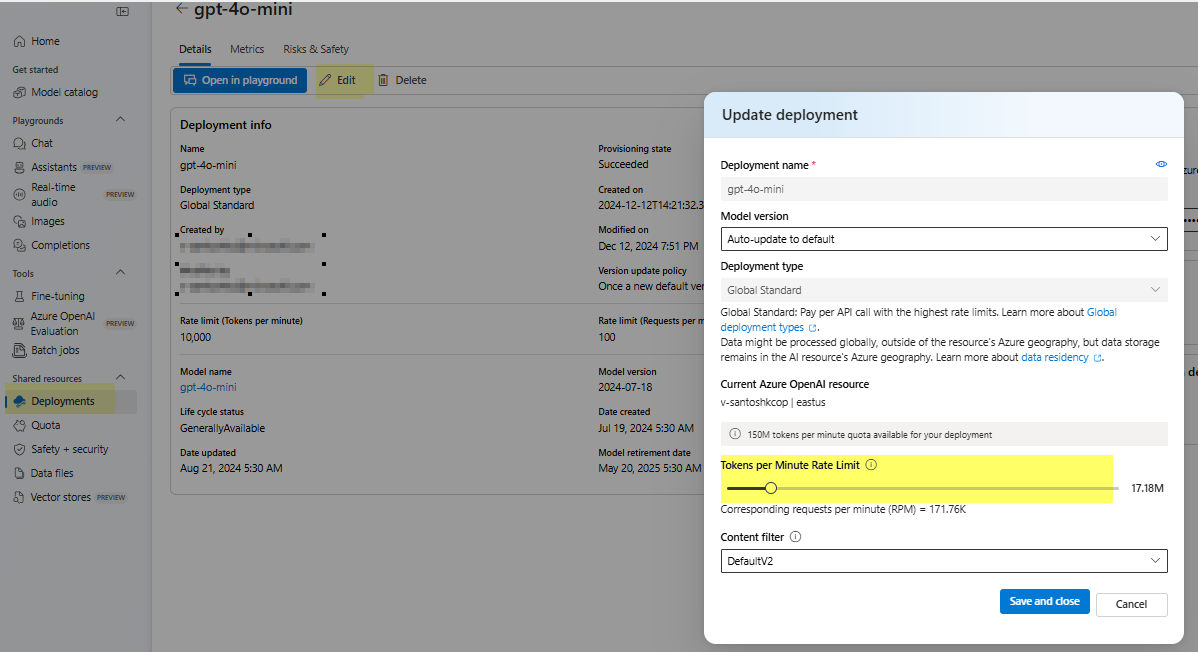The image size is (1198, 652).
Task: Click the Delete deployment button
Action: tap(402, 80)
